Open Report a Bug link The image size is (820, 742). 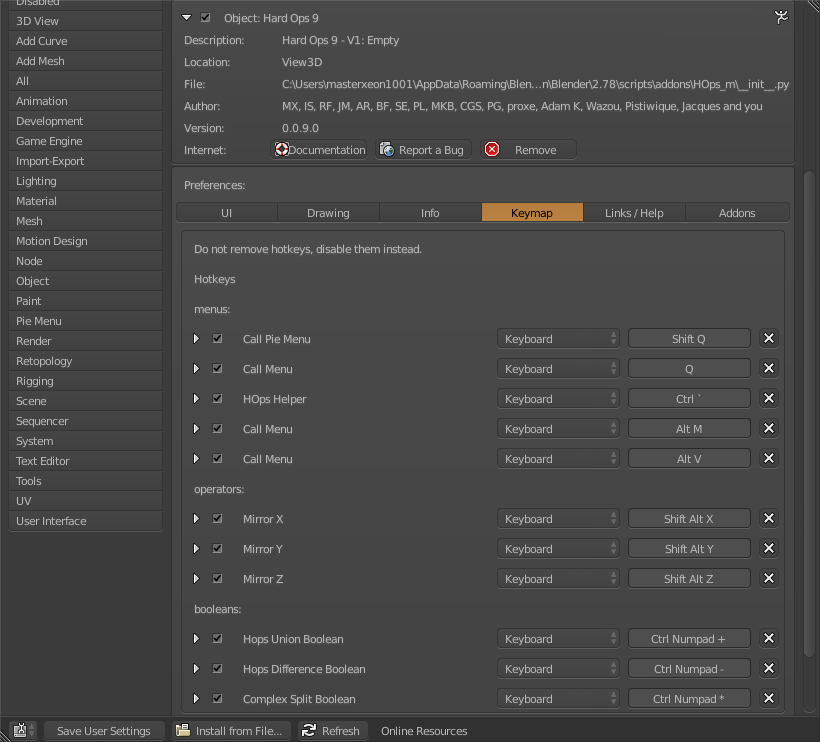point(422,150)
